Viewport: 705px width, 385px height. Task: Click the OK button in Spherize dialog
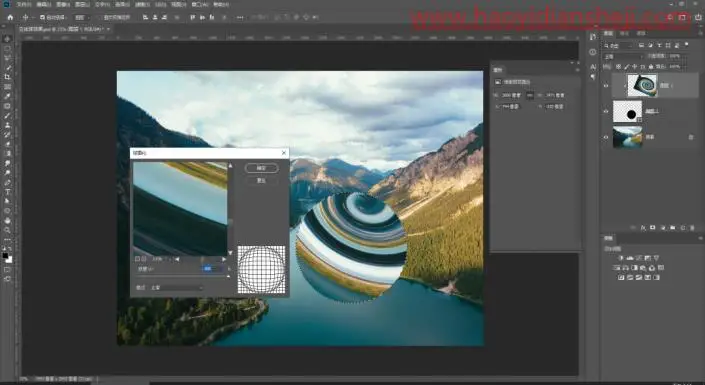[261, 168]
